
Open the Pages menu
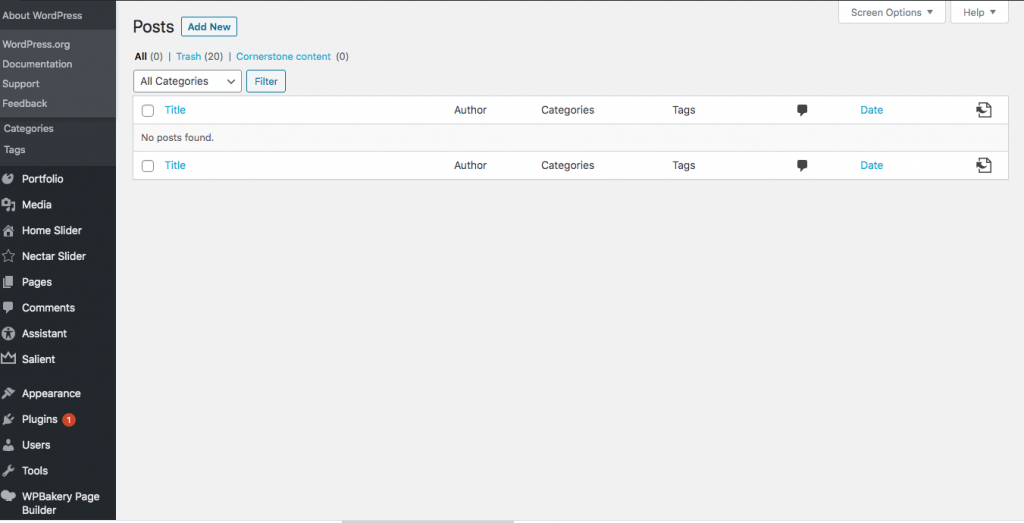37,282
